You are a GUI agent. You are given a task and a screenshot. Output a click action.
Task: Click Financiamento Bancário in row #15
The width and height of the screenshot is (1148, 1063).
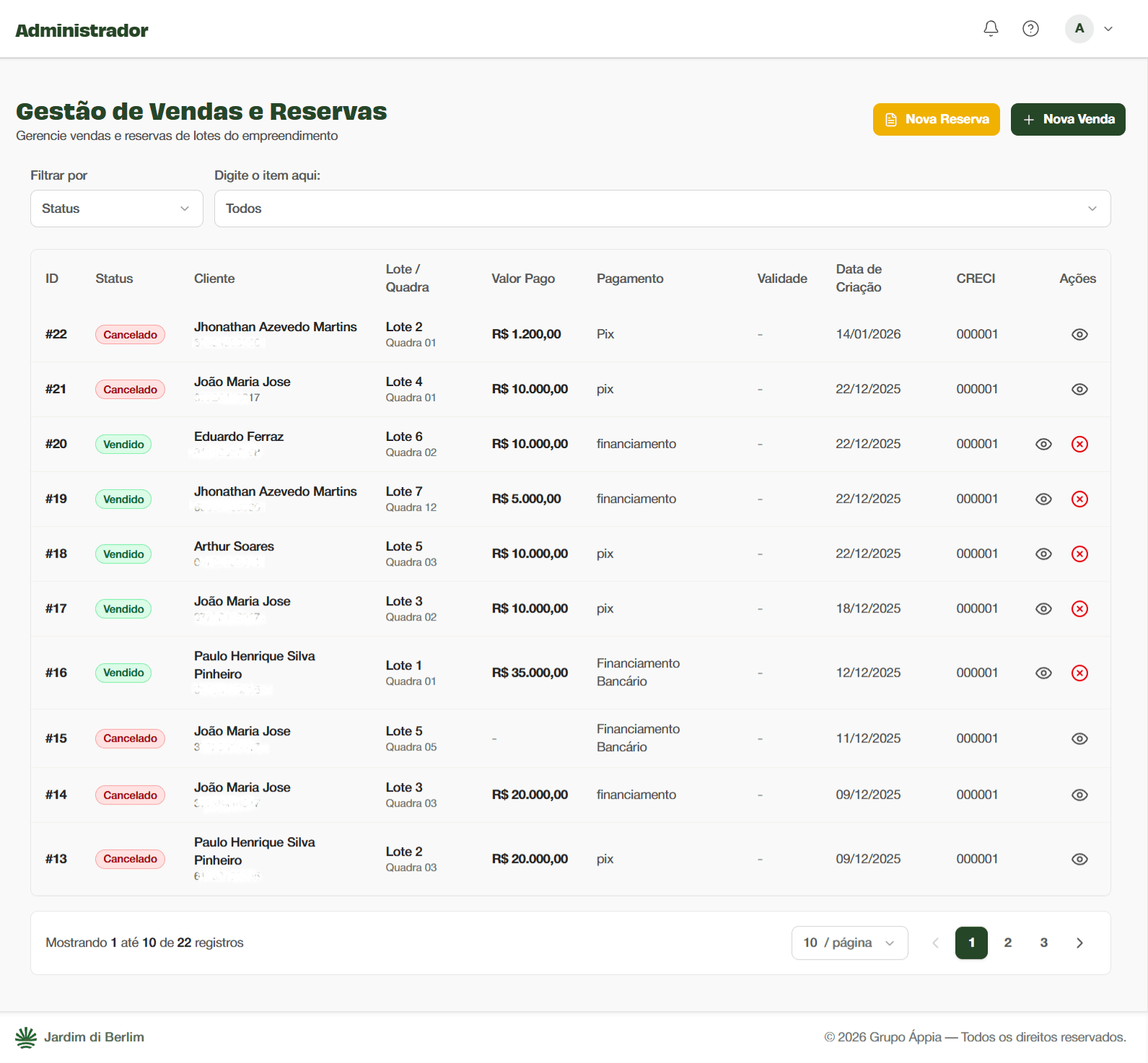(x=639, y=738)
